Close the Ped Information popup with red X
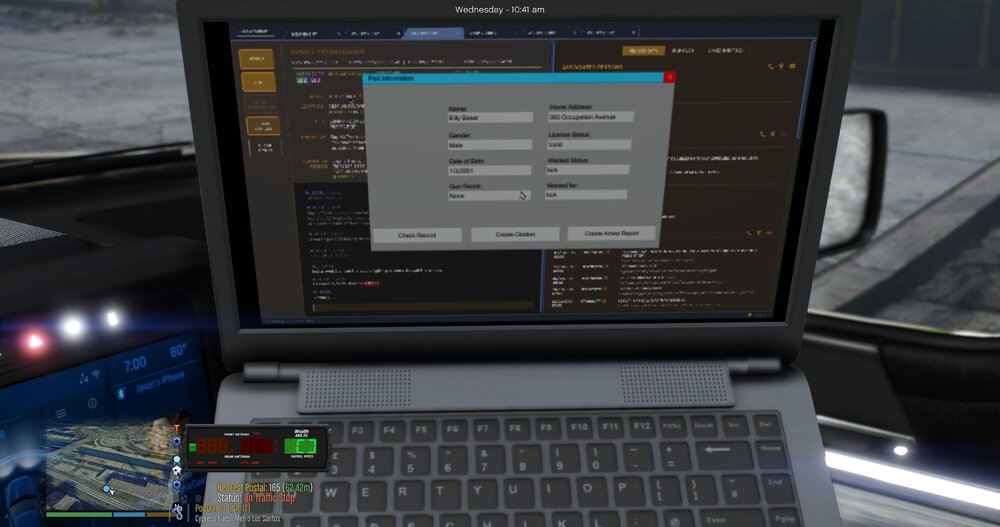This screenshot has width=1000, height=527. pos(669,77)
